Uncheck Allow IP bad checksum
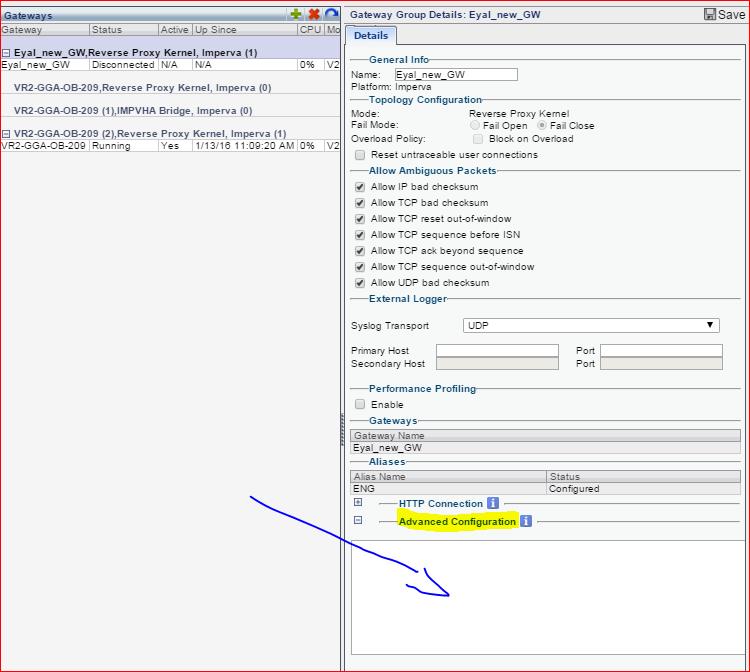The width and height of the screenshot is (750, 672). click(x=360, y=187)
